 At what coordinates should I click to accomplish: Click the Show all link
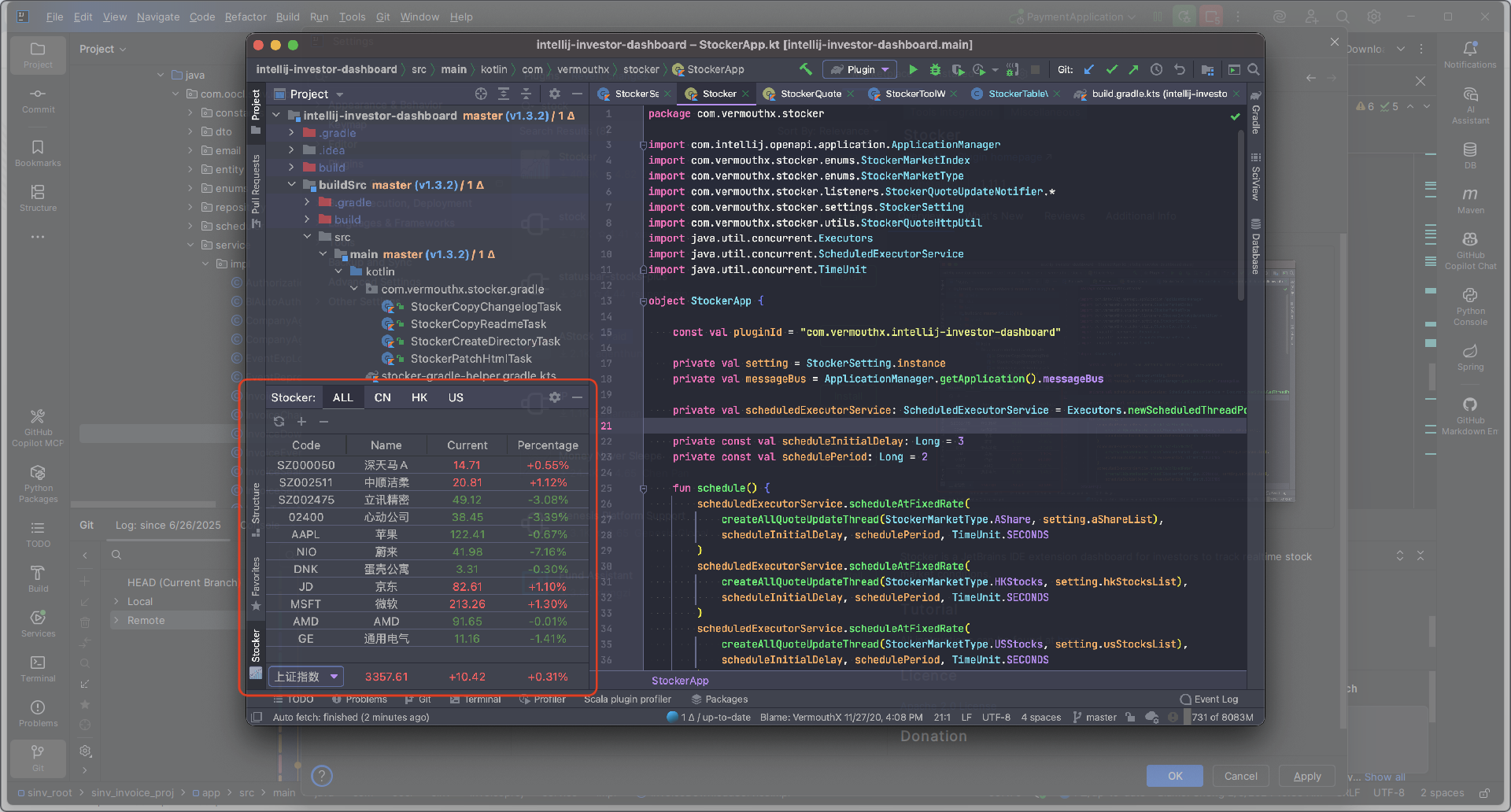tap(1384, 777)
